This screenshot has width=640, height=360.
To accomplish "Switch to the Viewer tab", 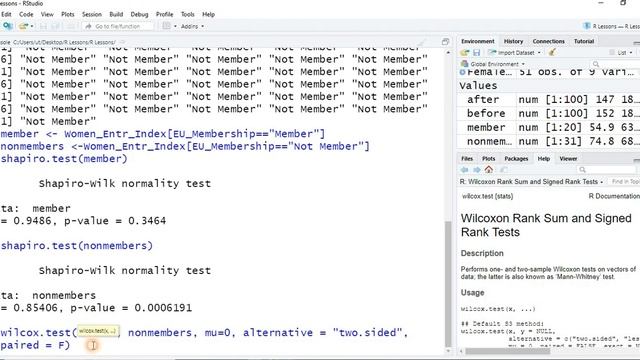I will (568, 159).
